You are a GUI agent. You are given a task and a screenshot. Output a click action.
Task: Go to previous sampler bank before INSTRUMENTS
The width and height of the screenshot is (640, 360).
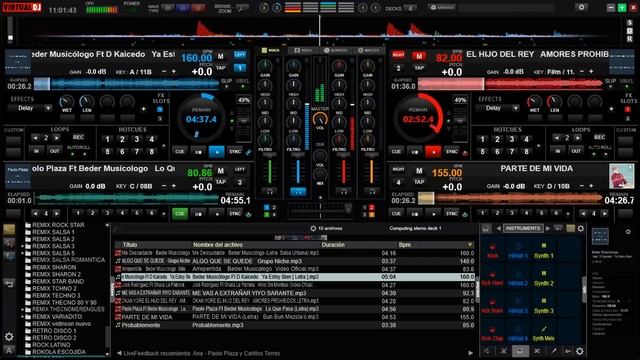498,229
